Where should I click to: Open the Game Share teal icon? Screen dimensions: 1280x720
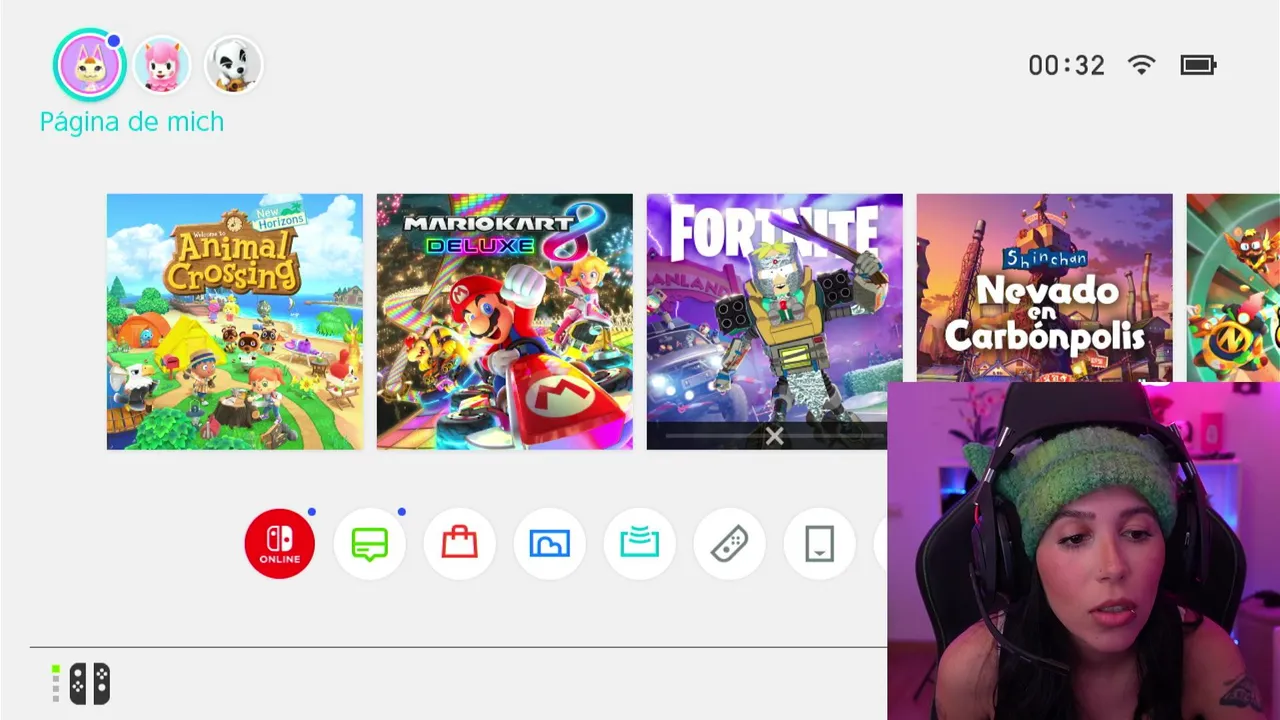[x=640, y=544]
